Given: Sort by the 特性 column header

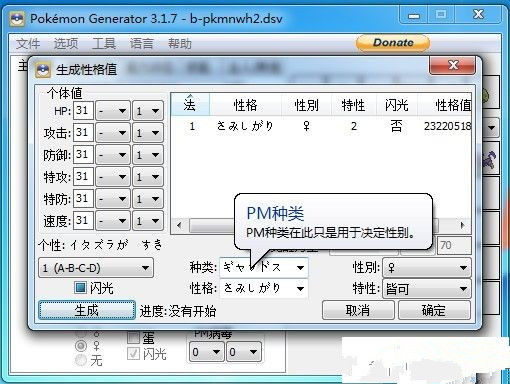Looking at the screenshot, I should pyautogui.click(x=353, y=105).
